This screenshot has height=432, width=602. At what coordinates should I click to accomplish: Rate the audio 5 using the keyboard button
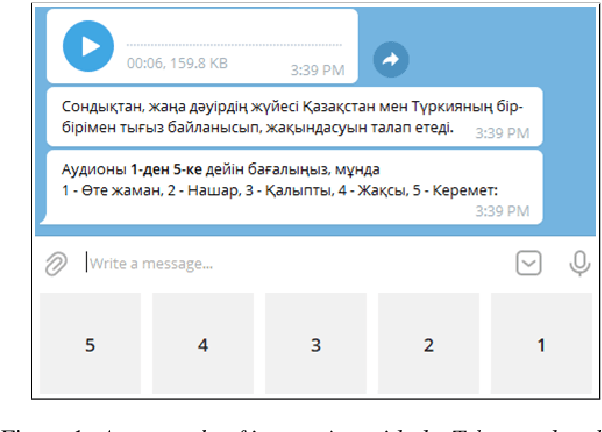[x=90, y=345]
